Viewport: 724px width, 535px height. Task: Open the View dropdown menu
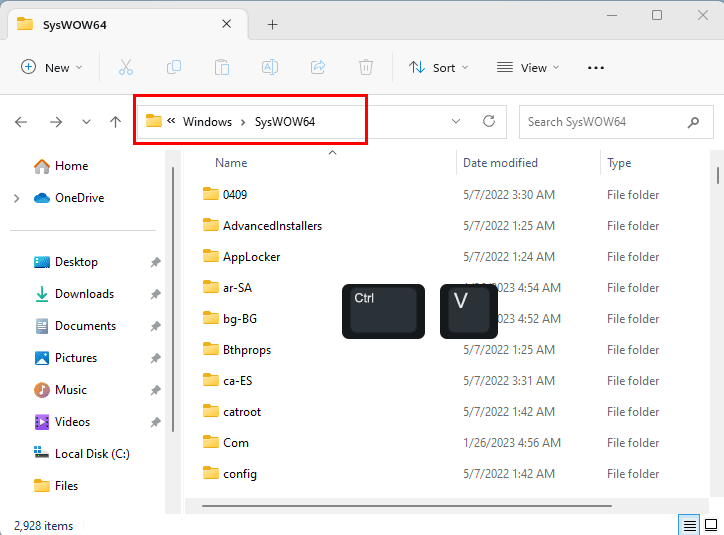(528, 67)
